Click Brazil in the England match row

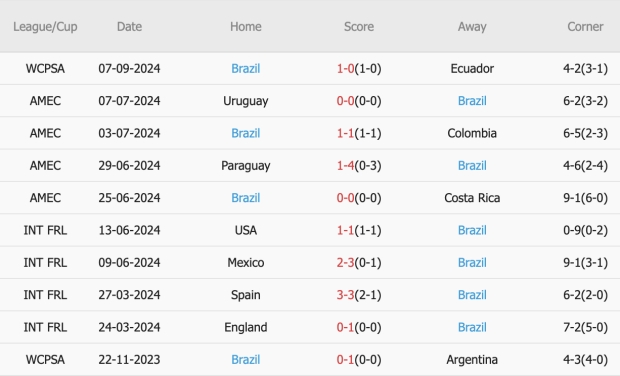[x=472, y=327]
